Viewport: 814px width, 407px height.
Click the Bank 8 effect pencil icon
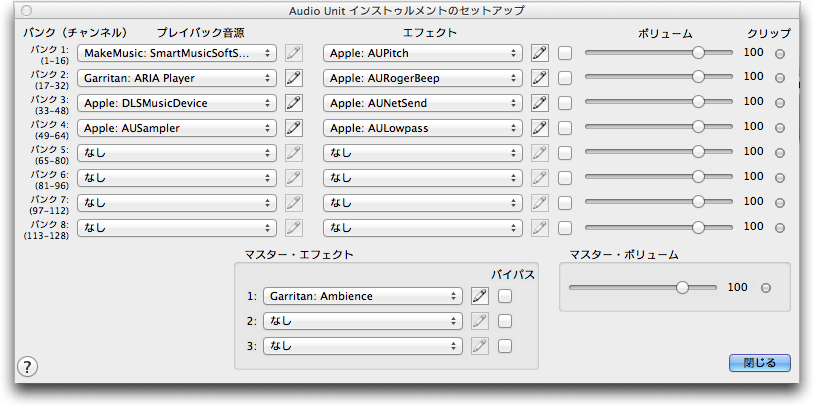click(540, 227)
